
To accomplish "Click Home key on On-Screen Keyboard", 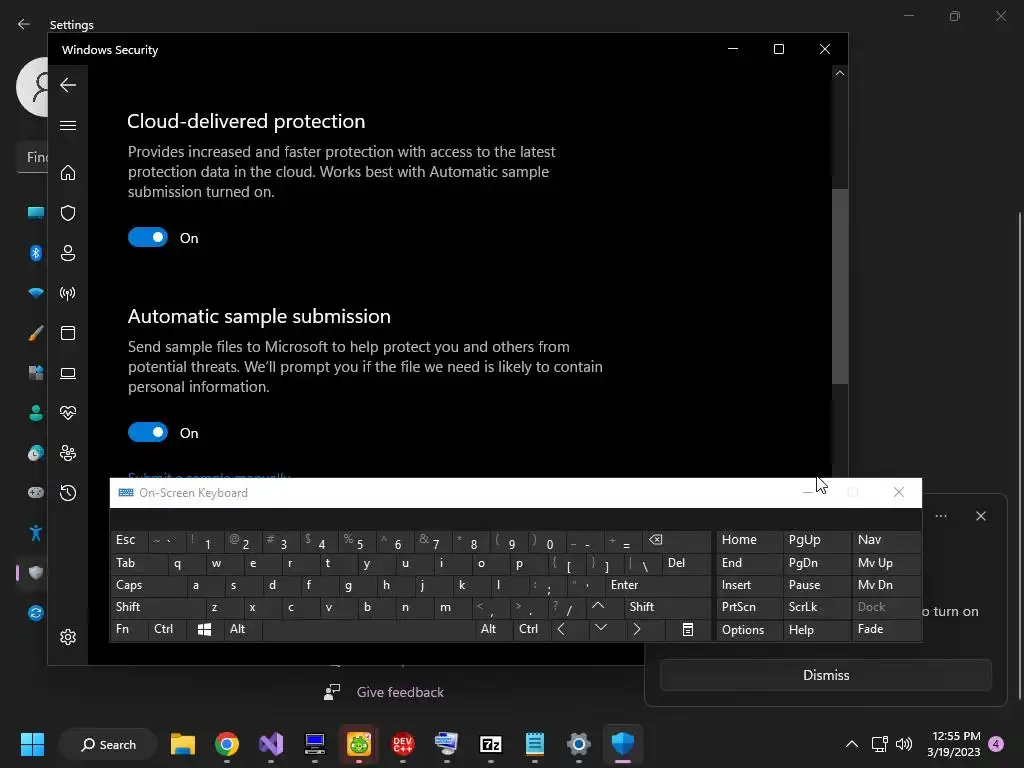I will point(748,541).
